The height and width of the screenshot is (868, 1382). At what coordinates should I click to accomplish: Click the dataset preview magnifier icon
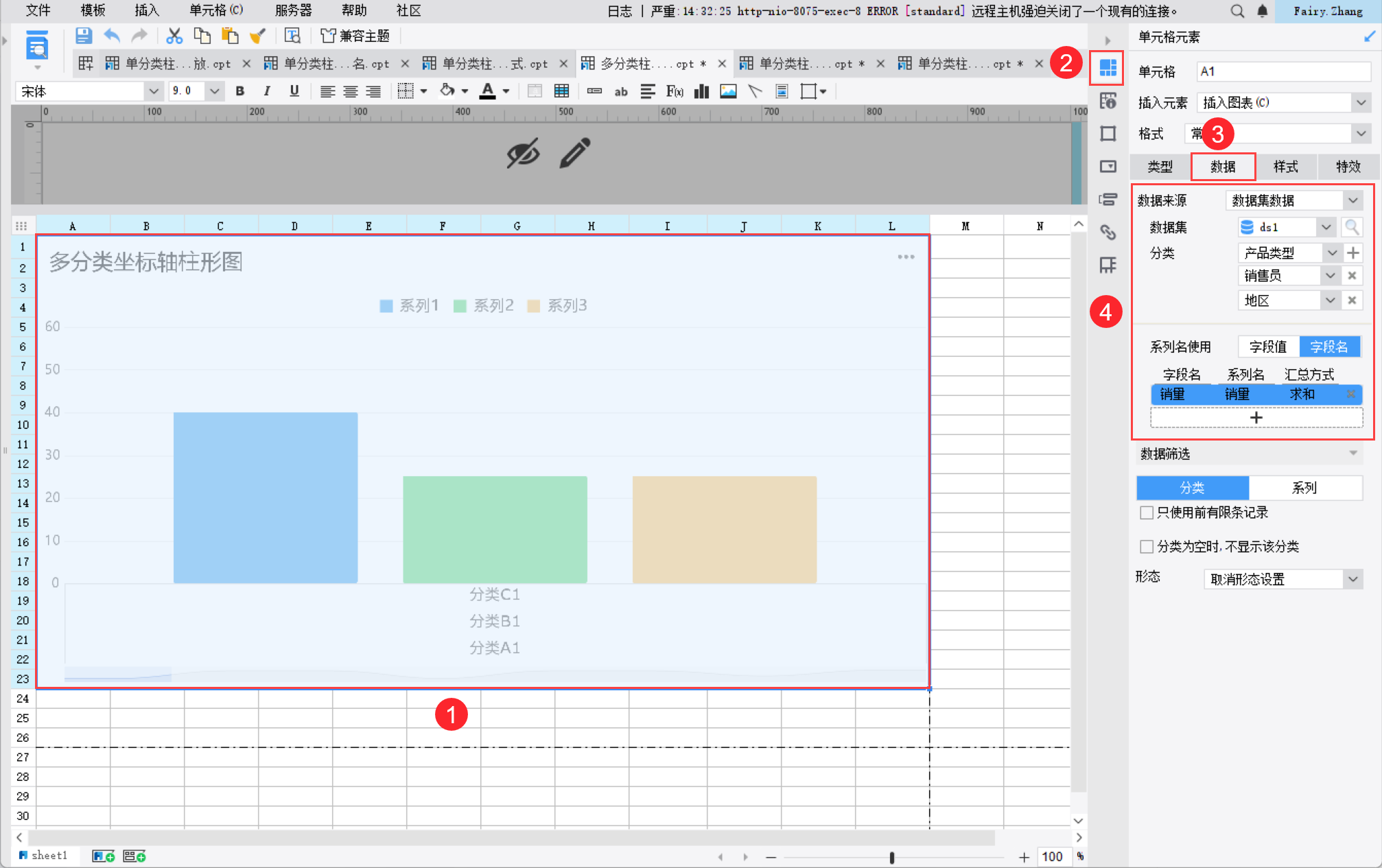(x=1352, y=227)
